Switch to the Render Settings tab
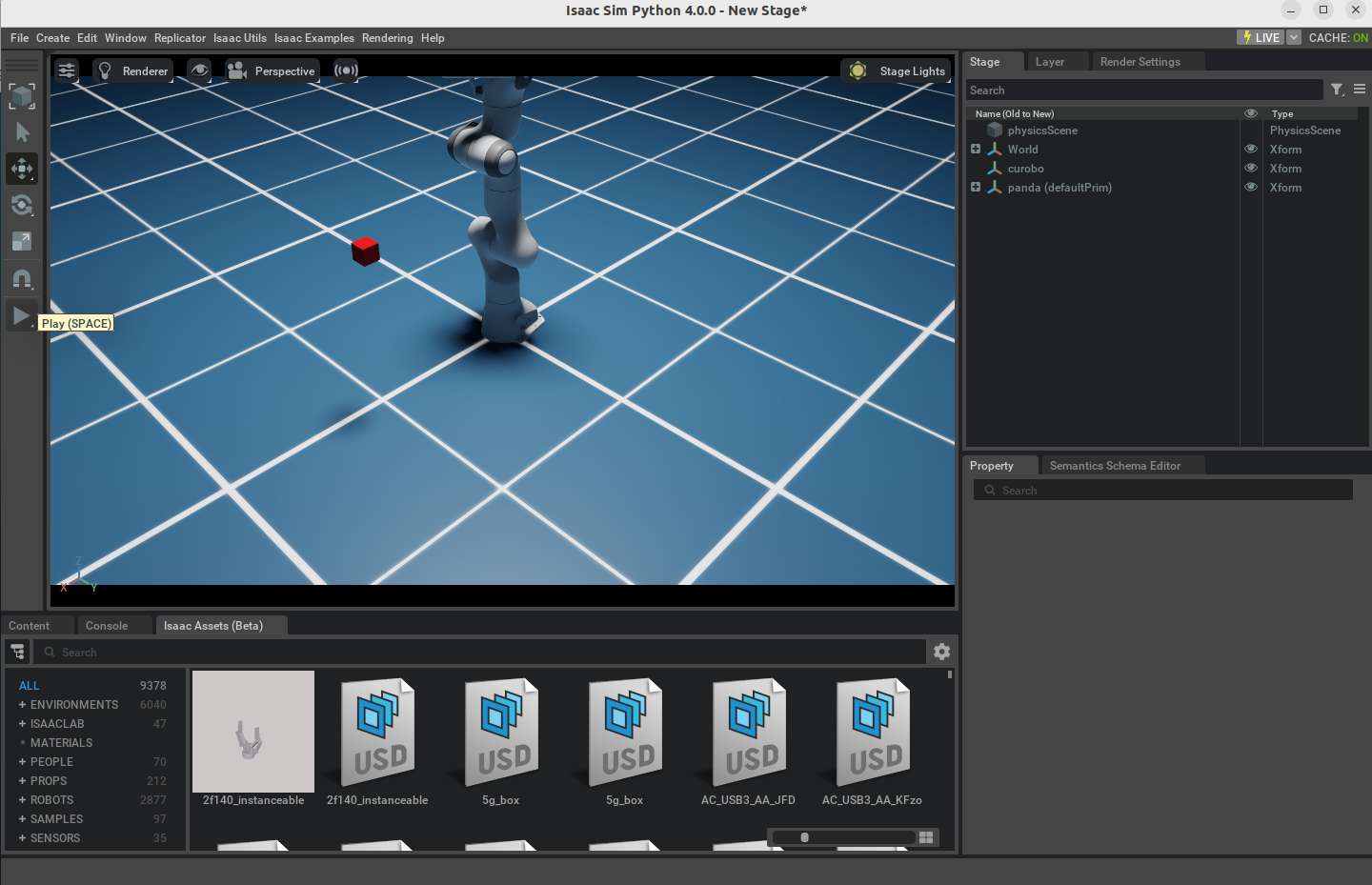 [1140, 62]
